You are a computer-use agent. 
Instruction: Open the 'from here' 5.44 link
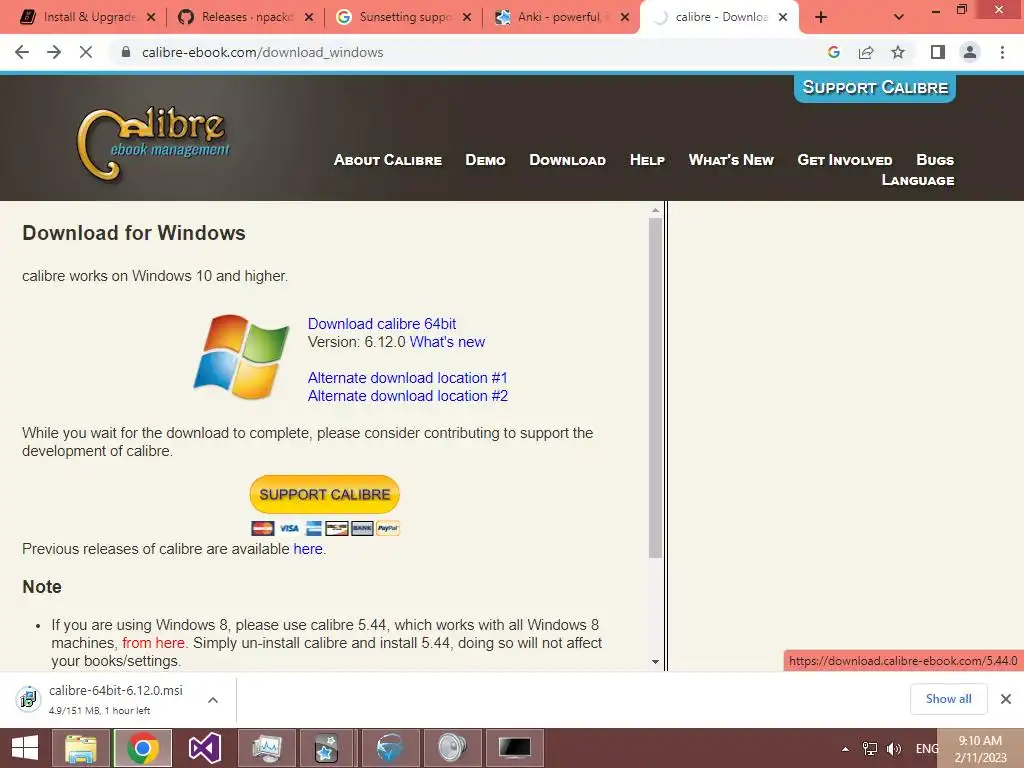(x=153, y=643)
